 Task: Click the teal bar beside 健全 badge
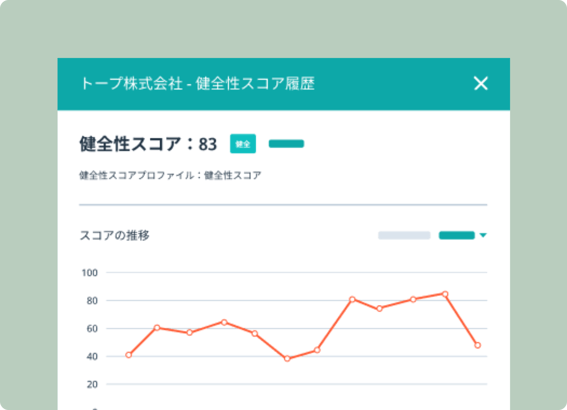tap(286, 144)
